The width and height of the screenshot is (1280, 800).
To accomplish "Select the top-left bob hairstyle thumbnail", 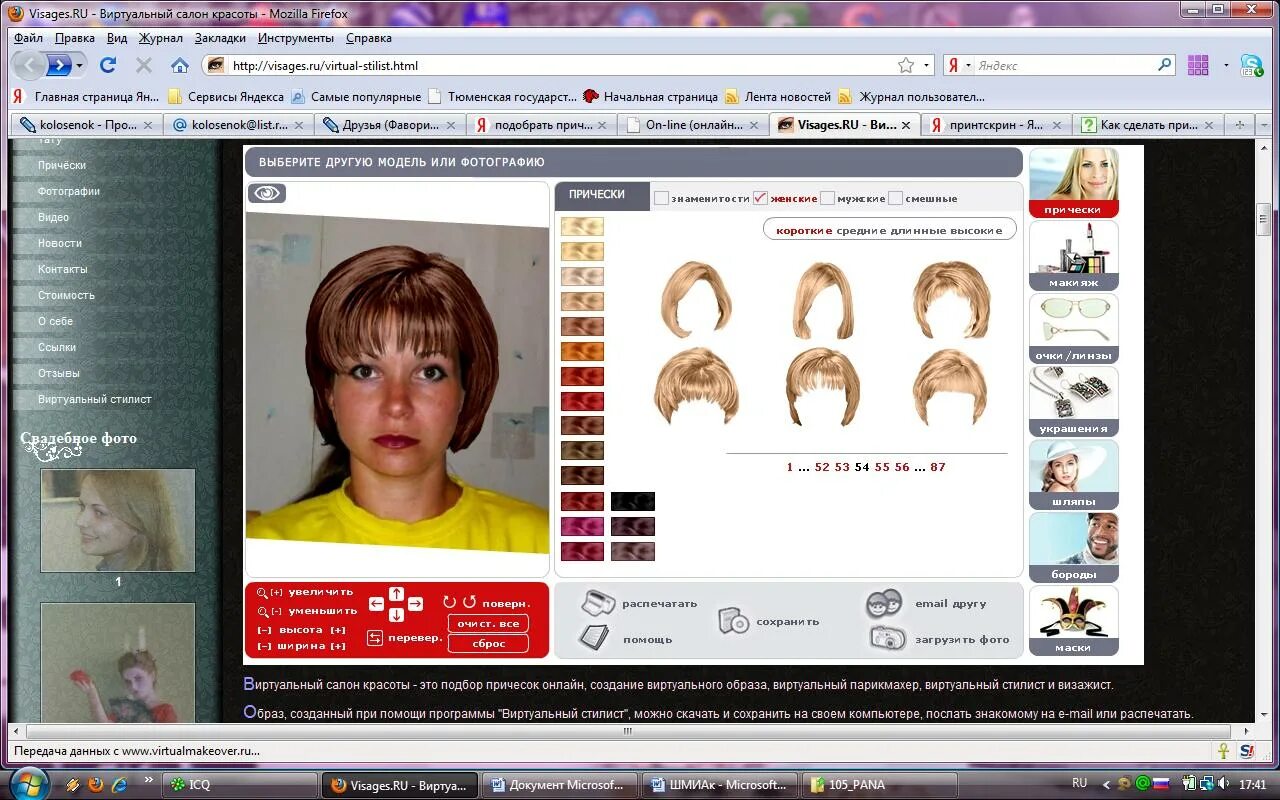I will click(697, 298).
